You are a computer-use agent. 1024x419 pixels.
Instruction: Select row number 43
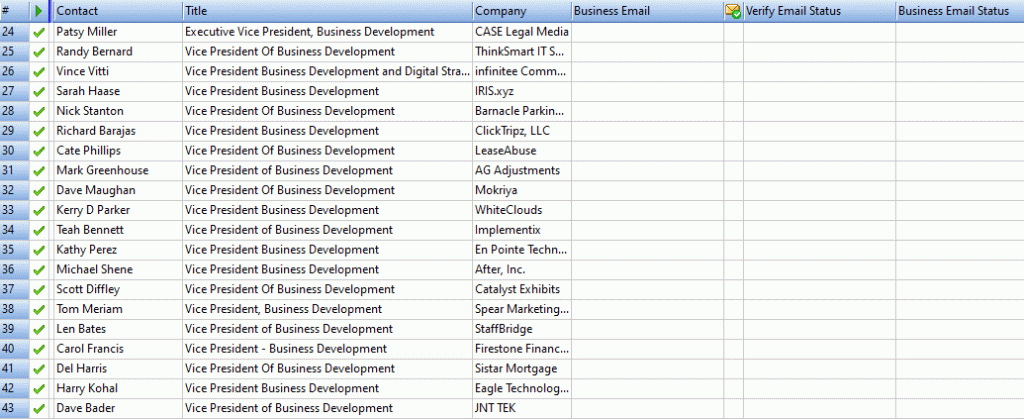[x=14, y=408]
